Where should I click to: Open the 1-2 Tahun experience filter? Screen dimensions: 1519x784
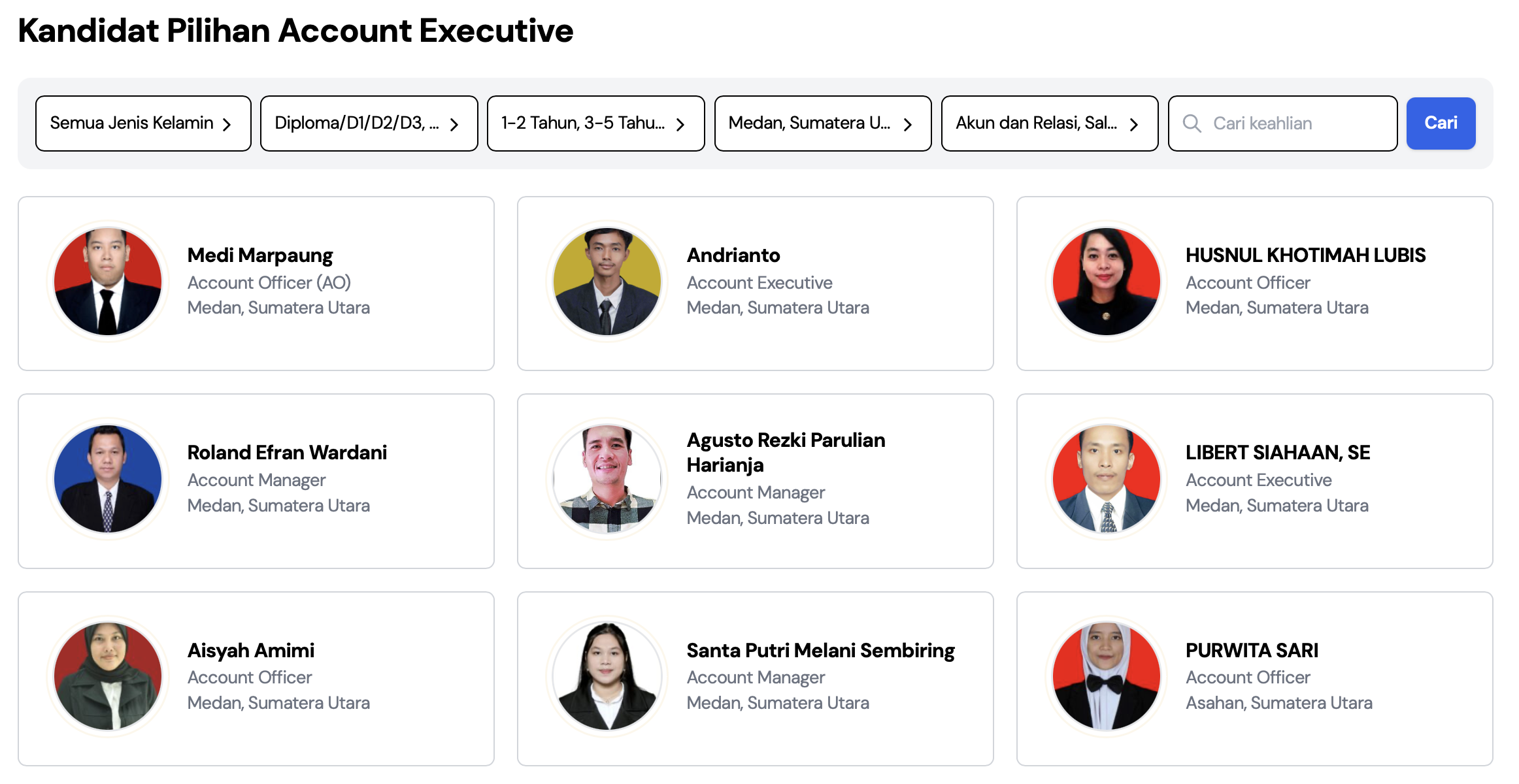(596, 123)
